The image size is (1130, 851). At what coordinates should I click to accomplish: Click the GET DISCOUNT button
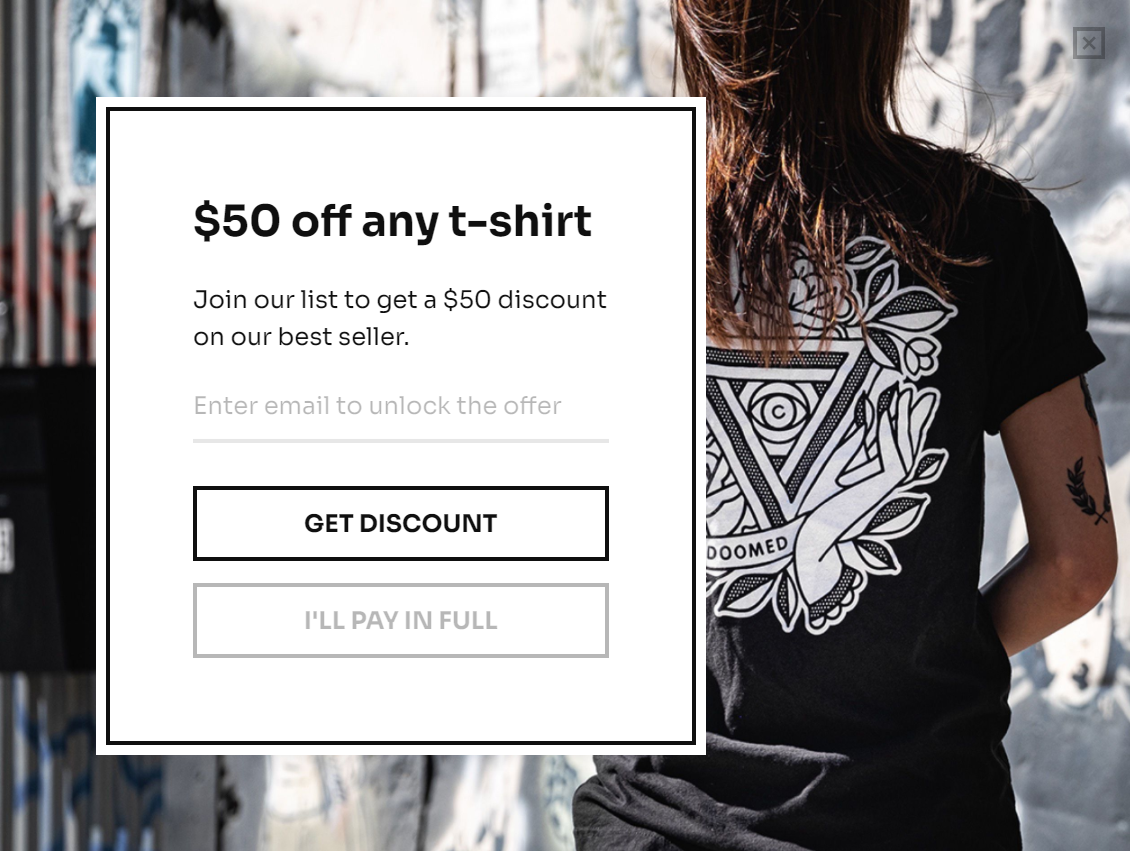point(401,523)
